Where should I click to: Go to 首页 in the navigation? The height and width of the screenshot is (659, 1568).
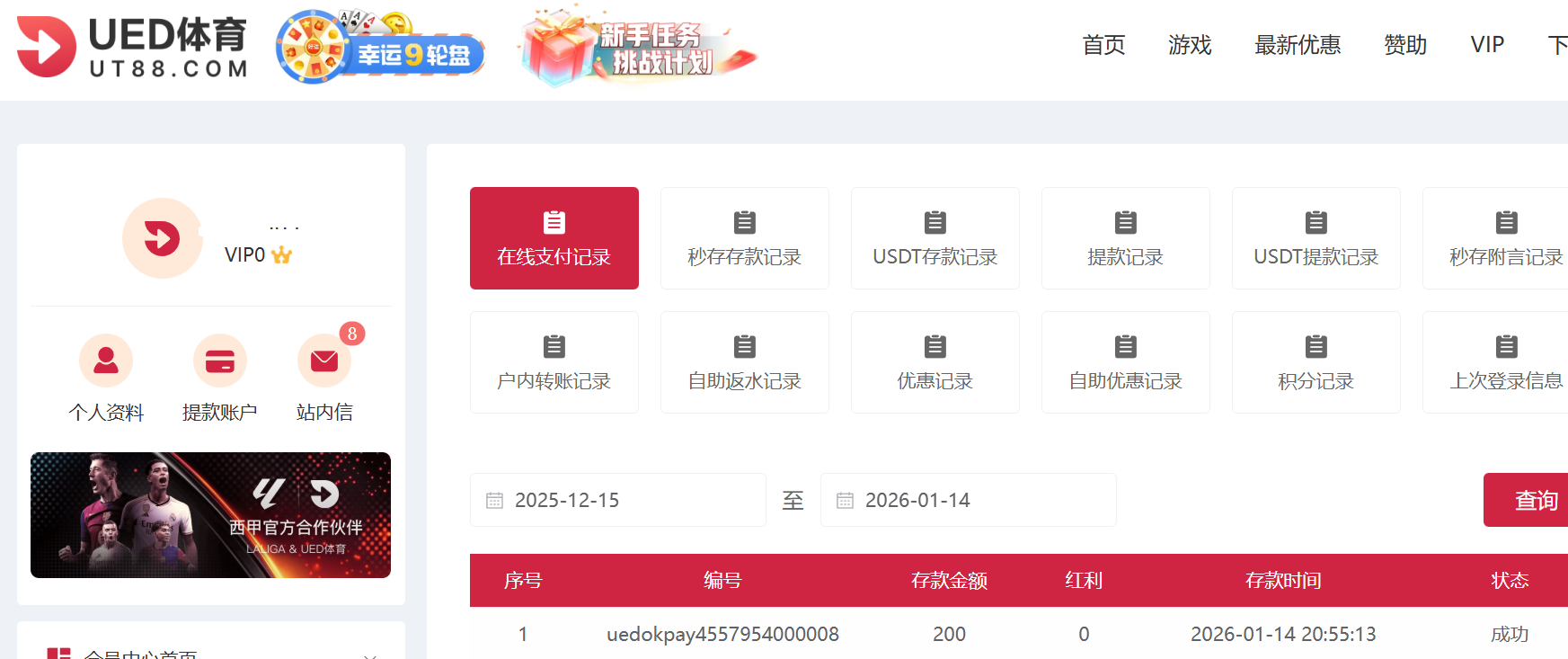pyautogui.click(x=1103, y=45)
